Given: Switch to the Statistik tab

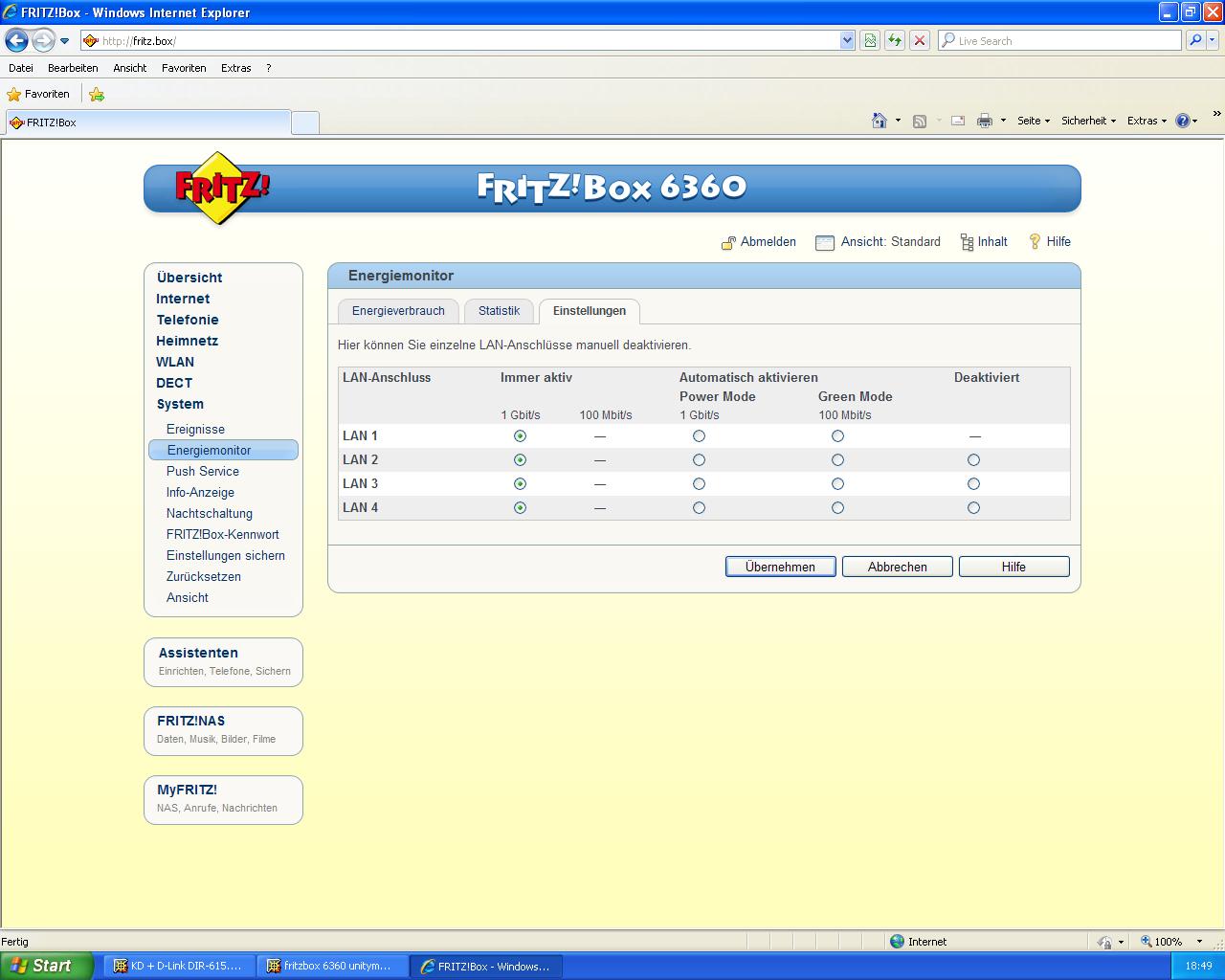Looking at the screenshot, I should coord(499,311).
